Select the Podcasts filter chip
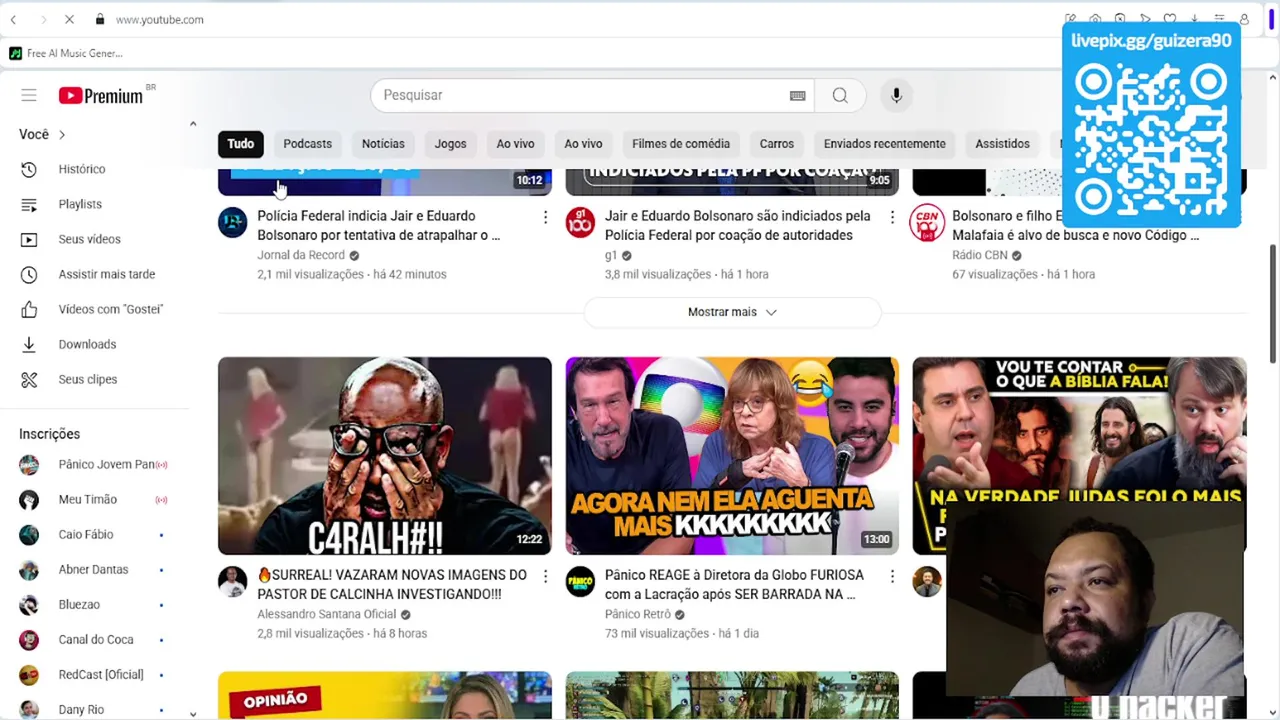This screenshot has height=720, width=1280. pos(307,144)
